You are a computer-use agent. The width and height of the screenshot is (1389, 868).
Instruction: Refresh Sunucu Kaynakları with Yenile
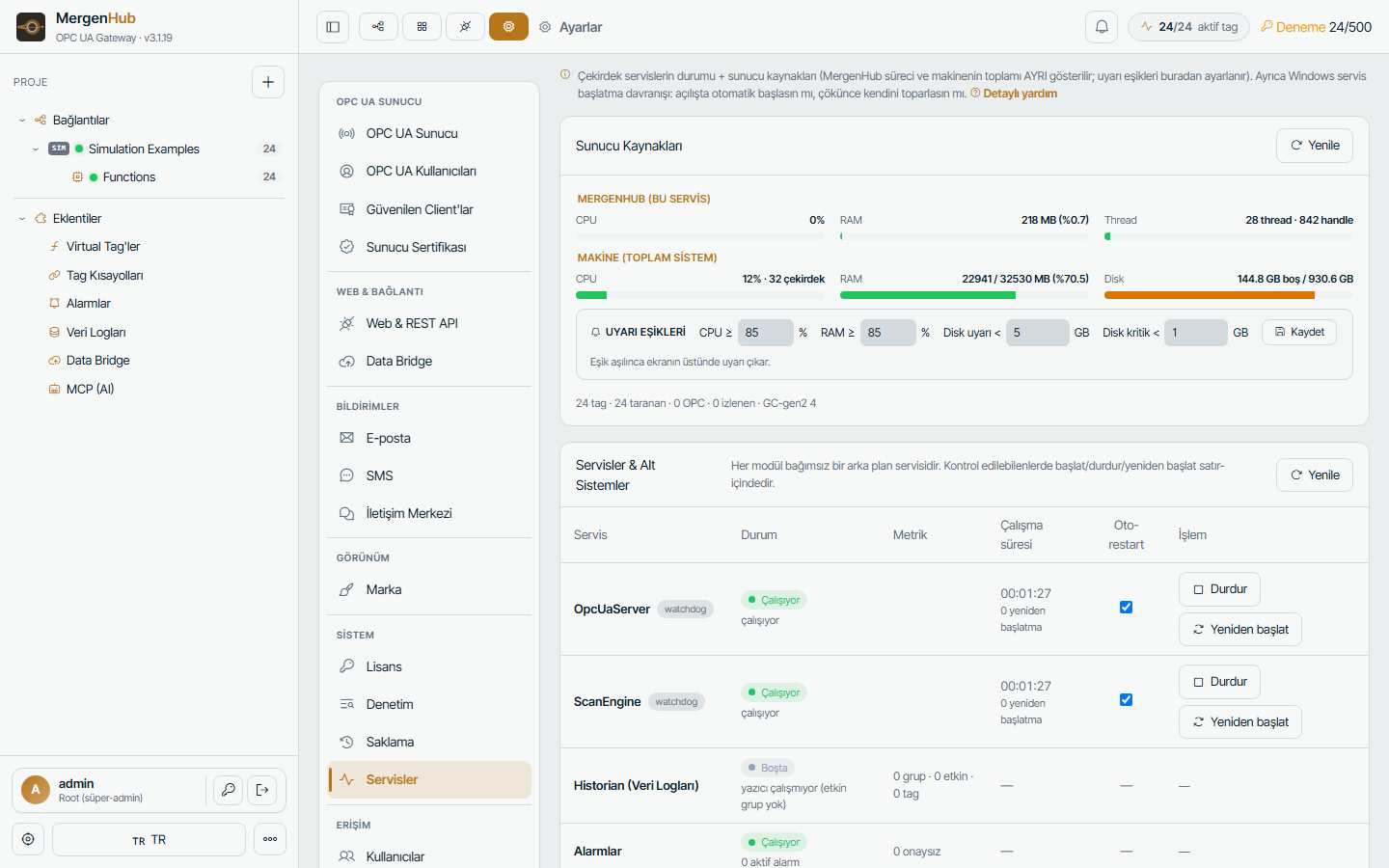(1315, 146)
